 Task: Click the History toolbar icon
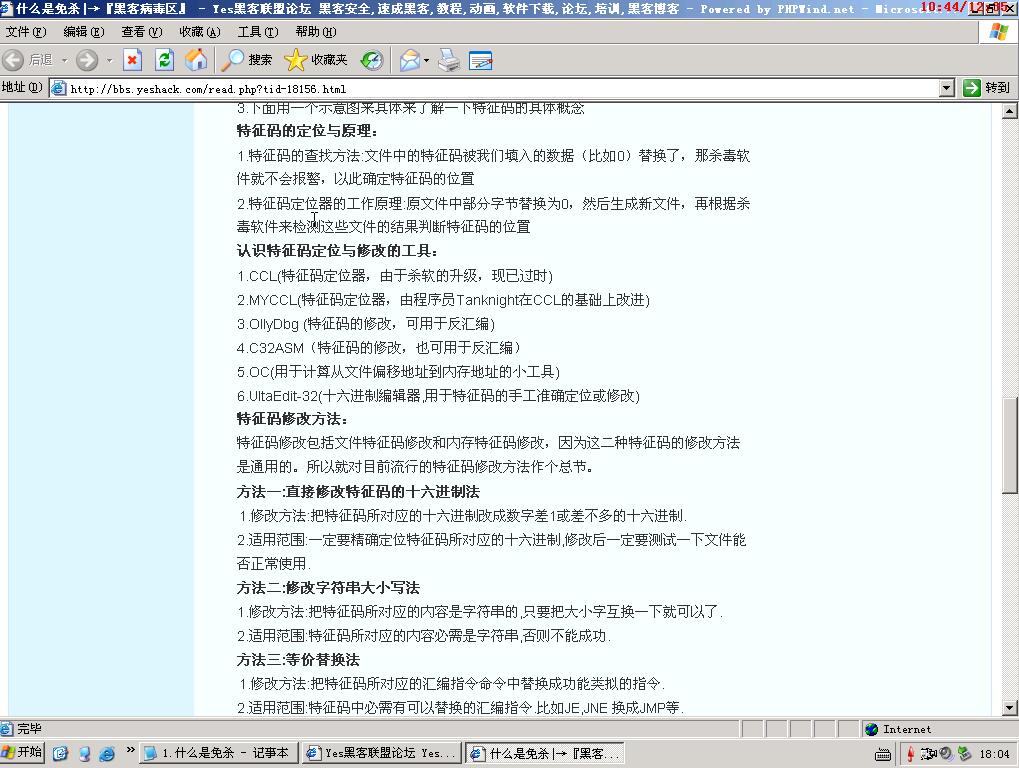[x=372, y=60]
